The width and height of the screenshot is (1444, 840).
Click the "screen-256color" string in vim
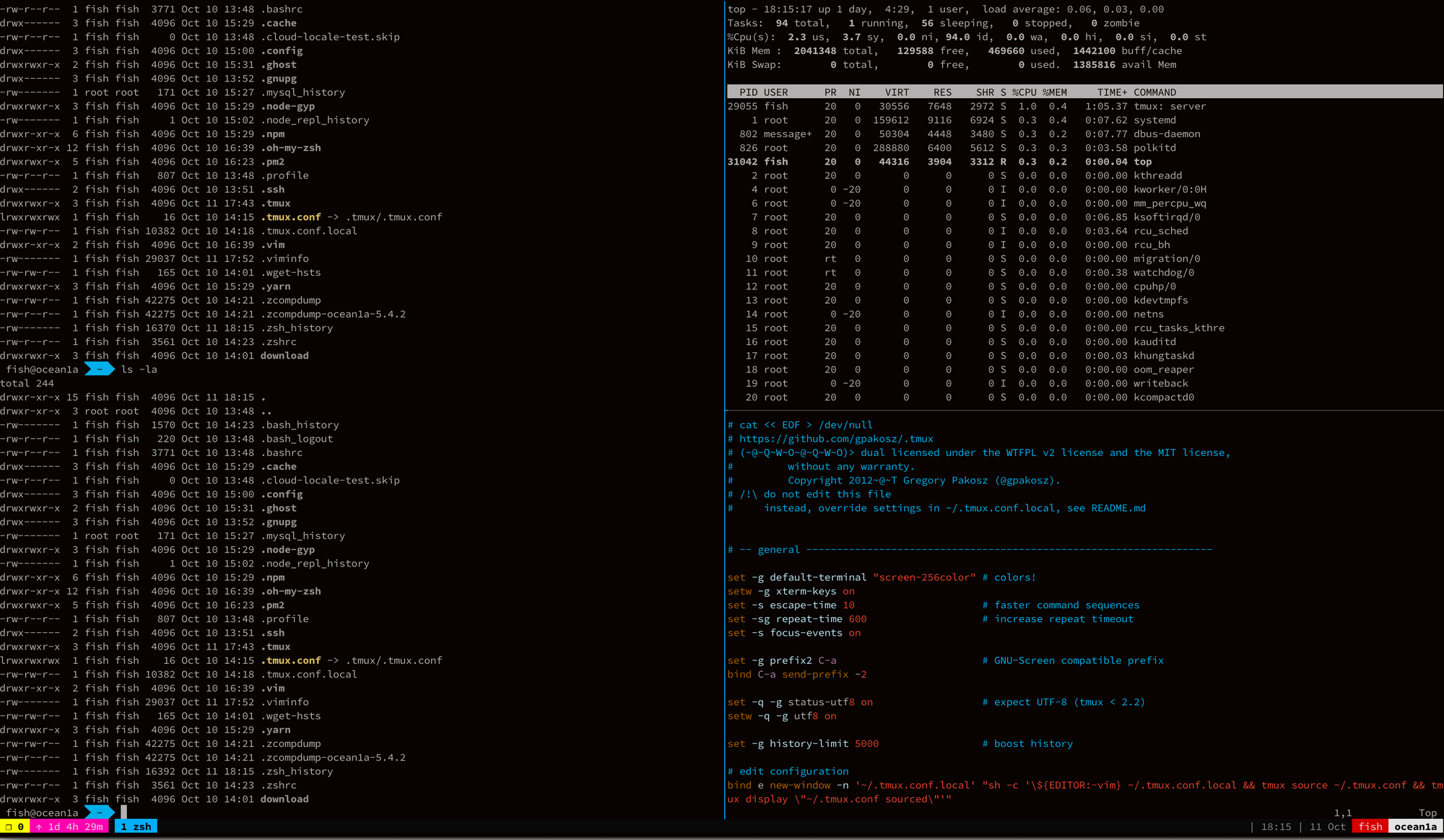924,577
